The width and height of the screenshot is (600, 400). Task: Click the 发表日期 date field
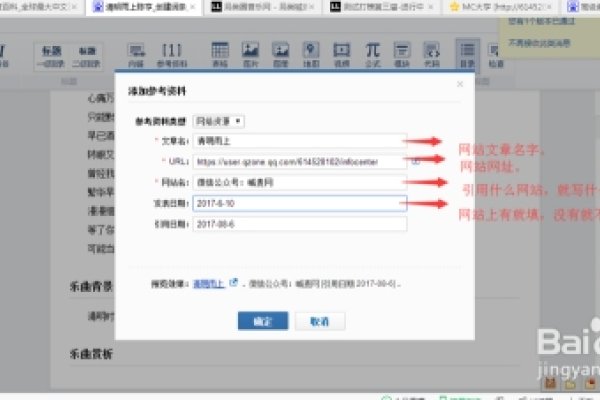(300, 203)
